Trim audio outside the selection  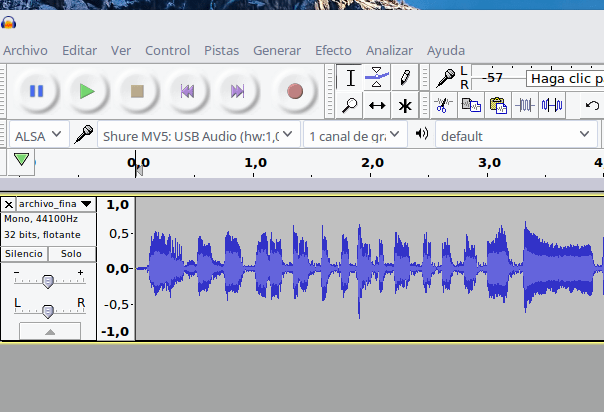pos(524,105)
